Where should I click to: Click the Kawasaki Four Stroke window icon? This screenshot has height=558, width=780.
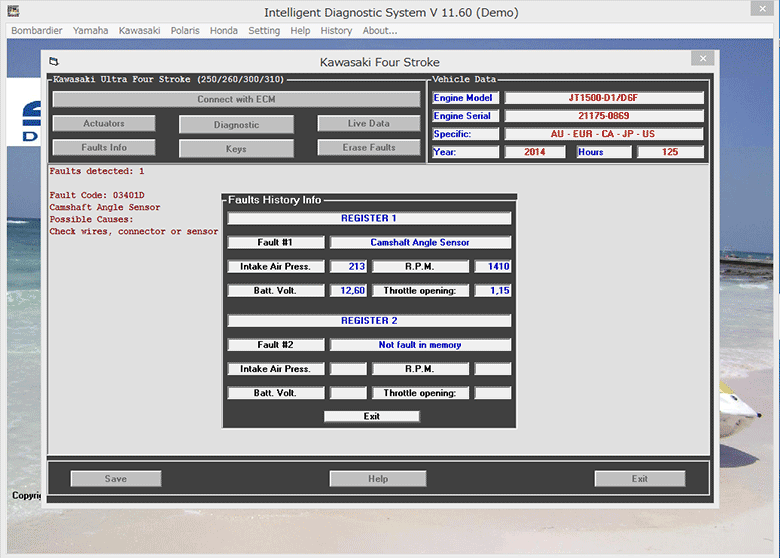coord(54,62)
